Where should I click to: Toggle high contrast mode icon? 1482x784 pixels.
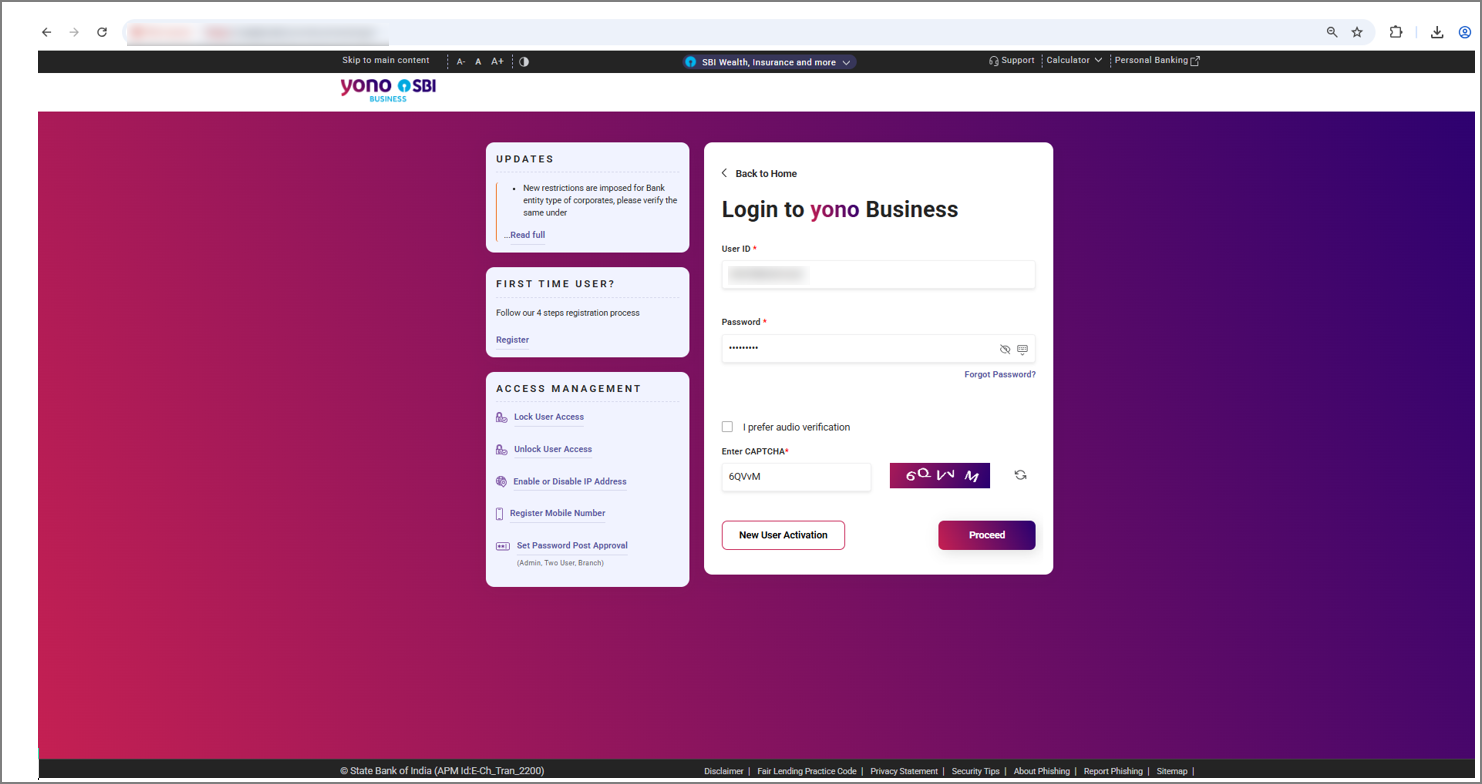(524, 62)
